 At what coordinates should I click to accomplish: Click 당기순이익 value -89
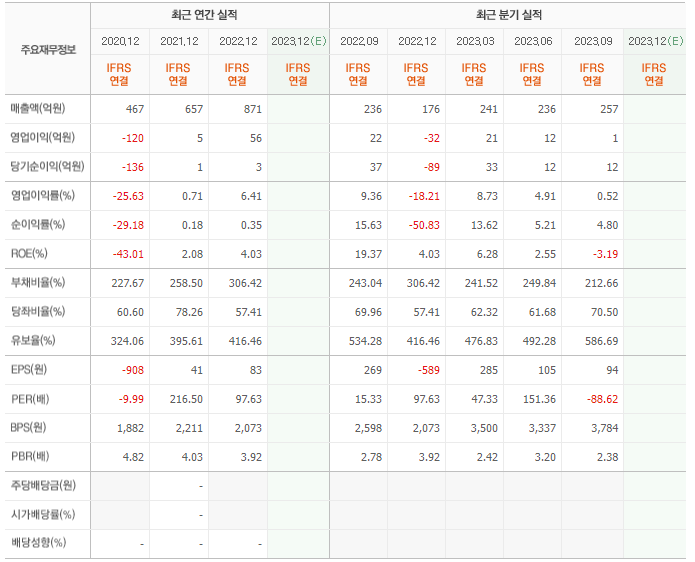pyautogui.click(x=432, y=167)
